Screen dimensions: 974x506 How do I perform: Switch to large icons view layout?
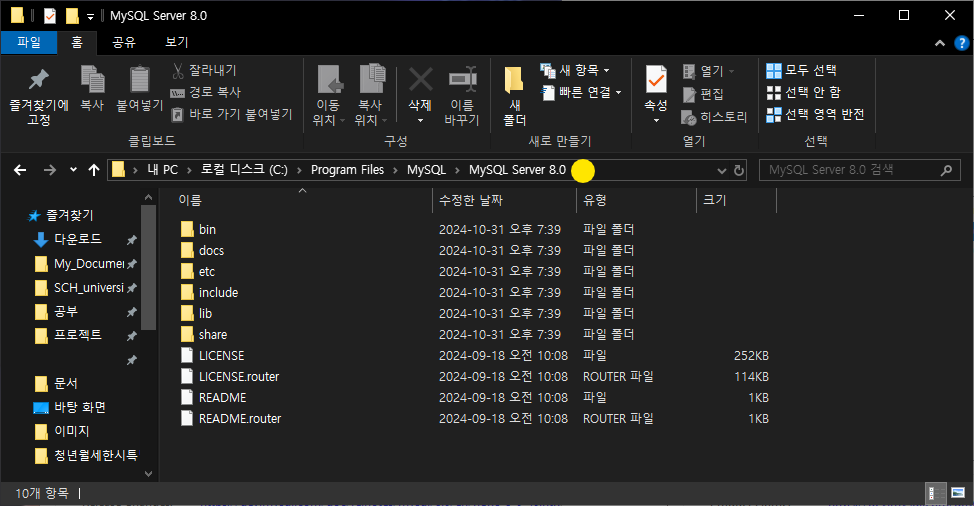point(958,494)
